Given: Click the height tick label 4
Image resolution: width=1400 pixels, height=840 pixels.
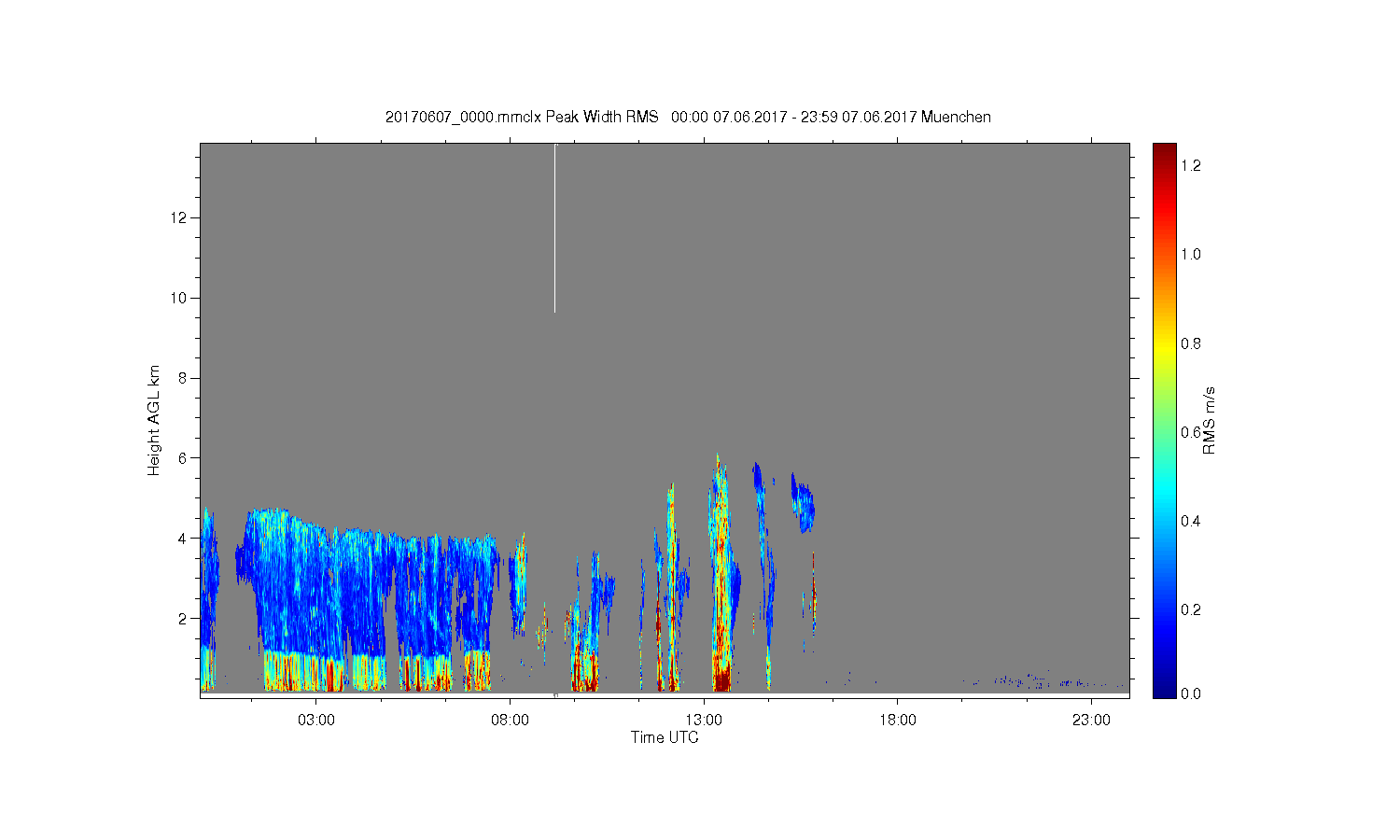Looking at the screenshot, I should point(184,539).
